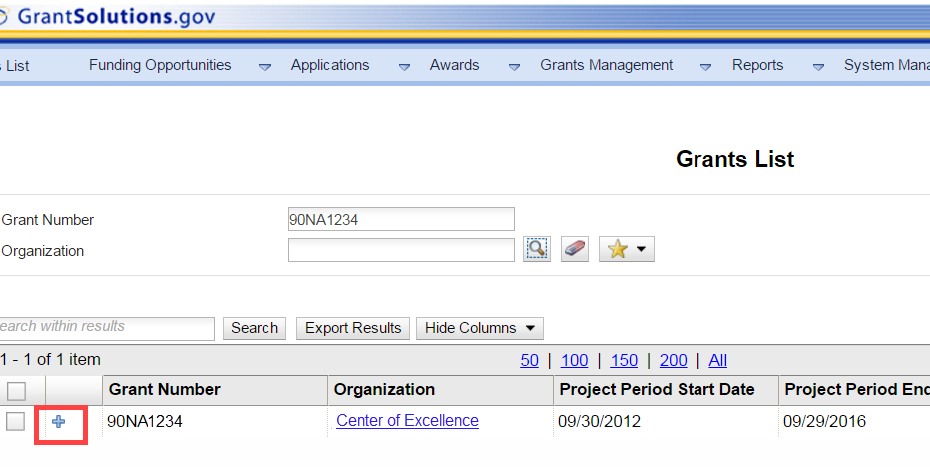The image size is (930, 468).
Task: Click the star favorites icon
Action: pyautogui.click(x=618, y=250)
